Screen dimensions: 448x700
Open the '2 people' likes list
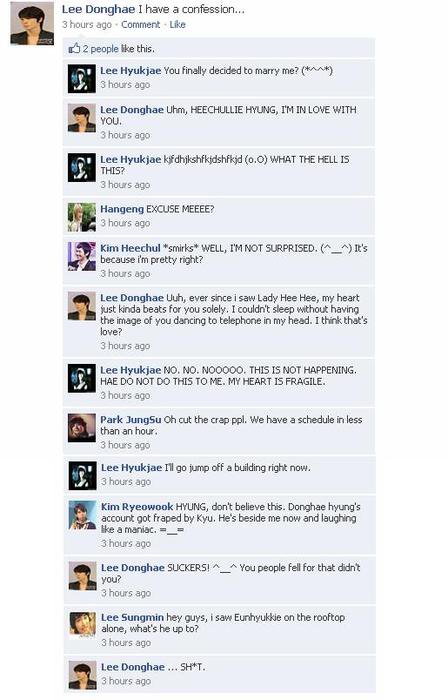pos(100,49)
